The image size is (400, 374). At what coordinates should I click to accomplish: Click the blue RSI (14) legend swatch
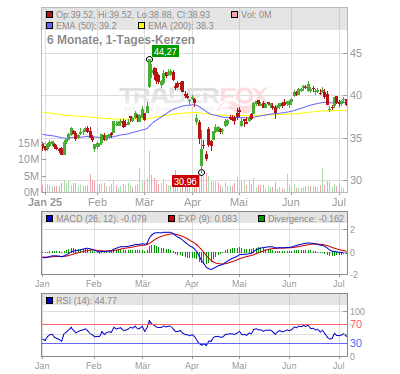[50, 301]
